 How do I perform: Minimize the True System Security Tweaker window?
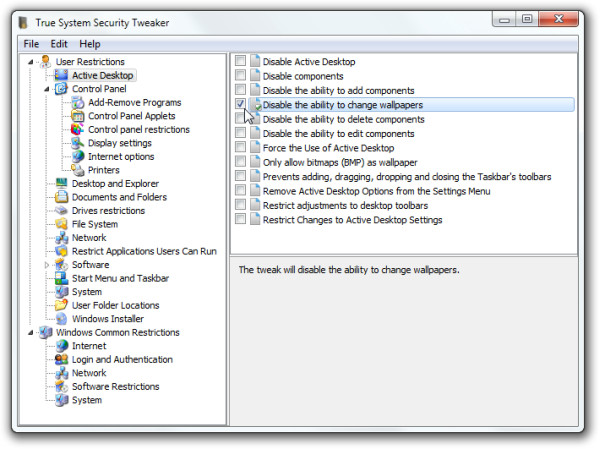point(504,19)
